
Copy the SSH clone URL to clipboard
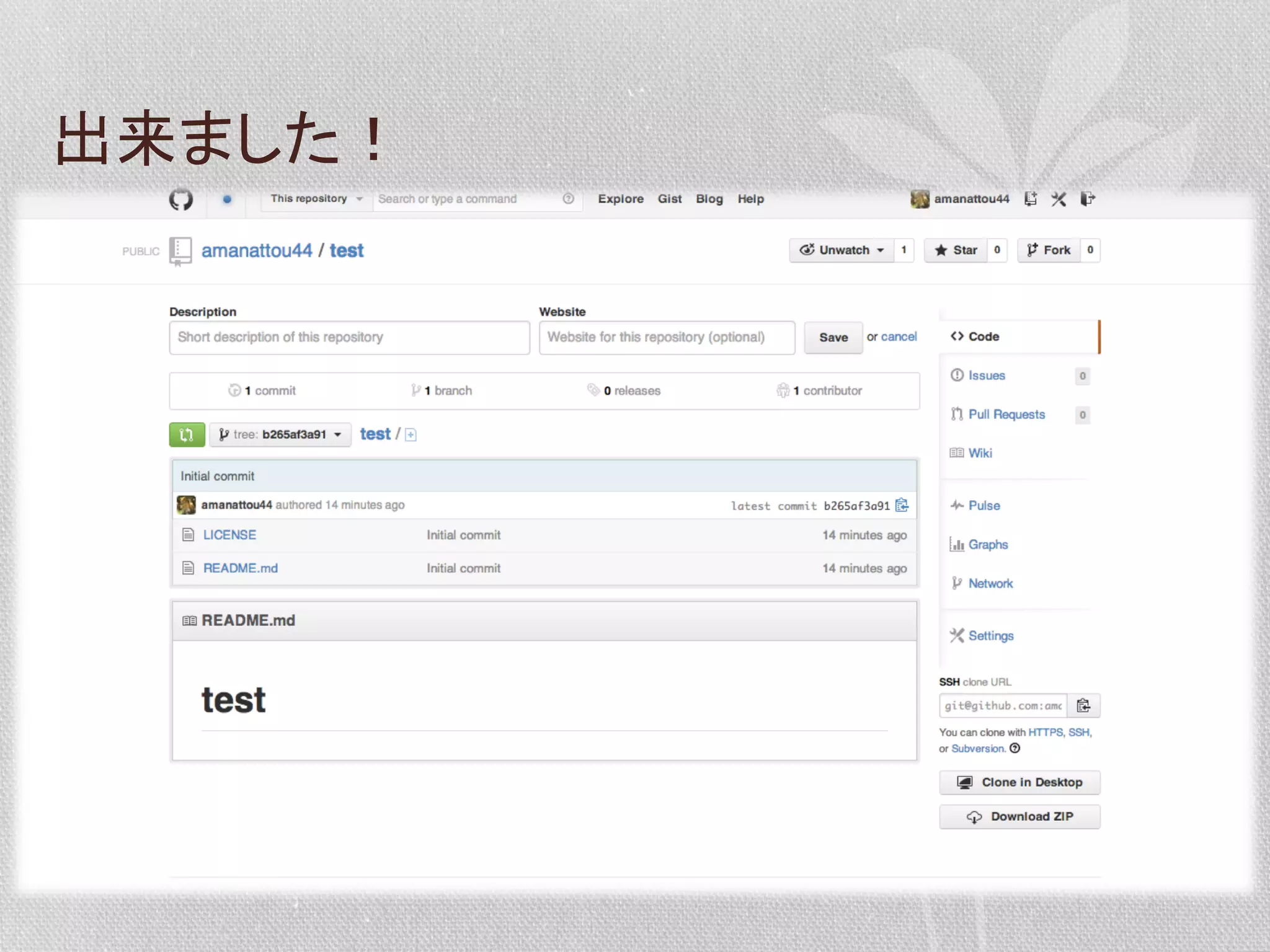(1083, 705)
